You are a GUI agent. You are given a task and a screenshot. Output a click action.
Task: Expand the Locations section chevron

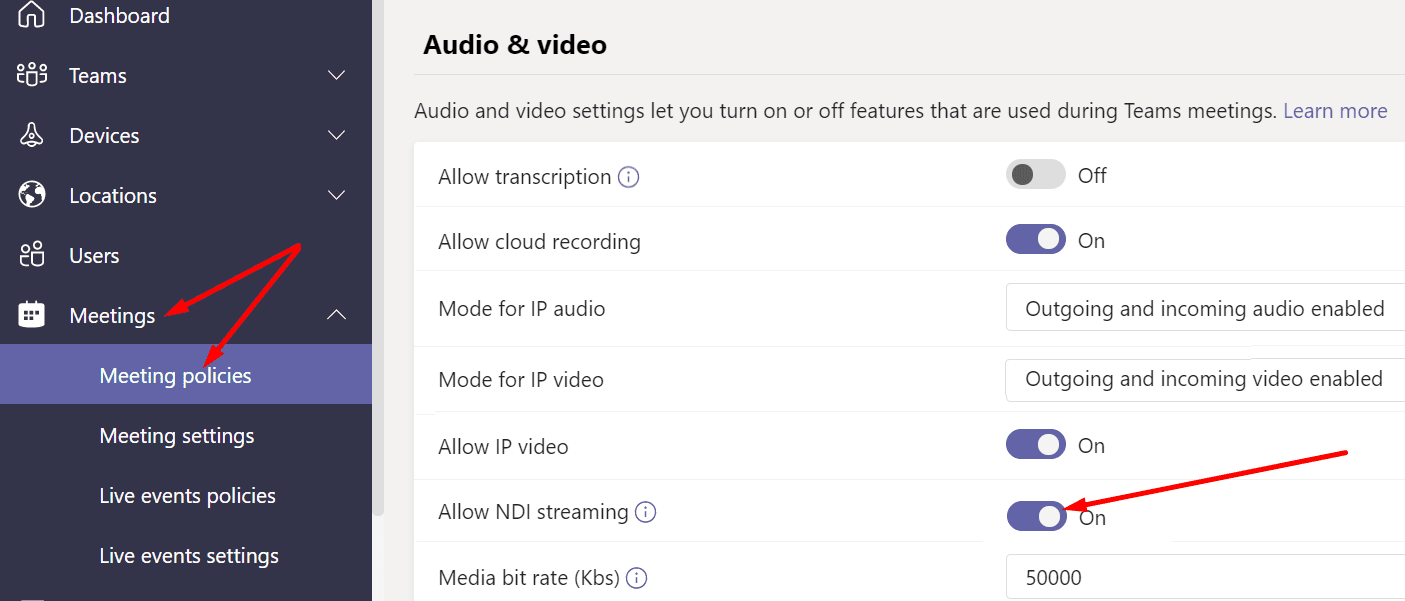coord(337,195)
